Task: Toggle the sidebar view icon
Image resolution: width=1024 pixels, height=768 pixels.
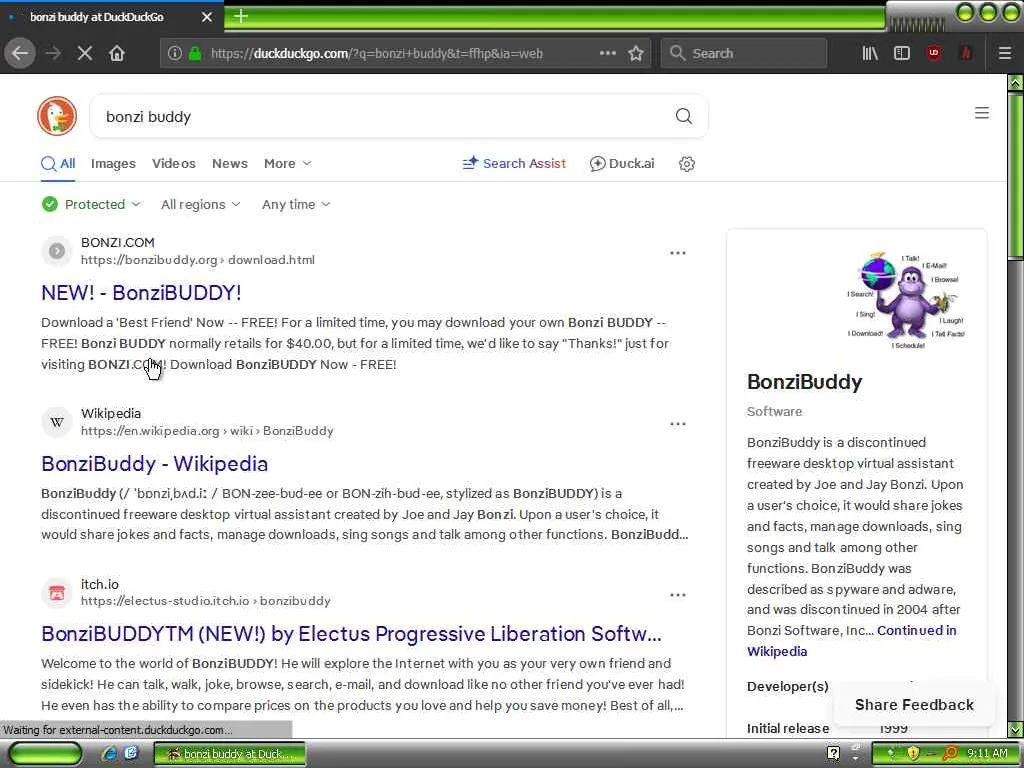Action: 901,53
